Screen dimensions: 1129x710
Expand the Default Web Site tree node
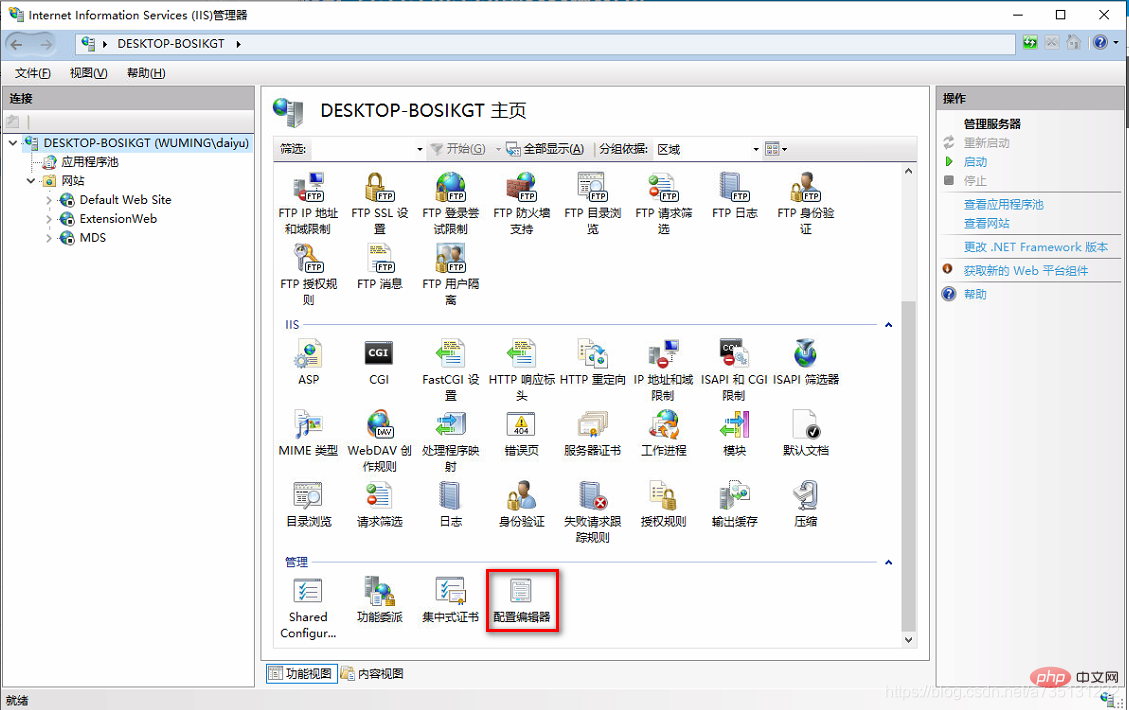[49, 200]
